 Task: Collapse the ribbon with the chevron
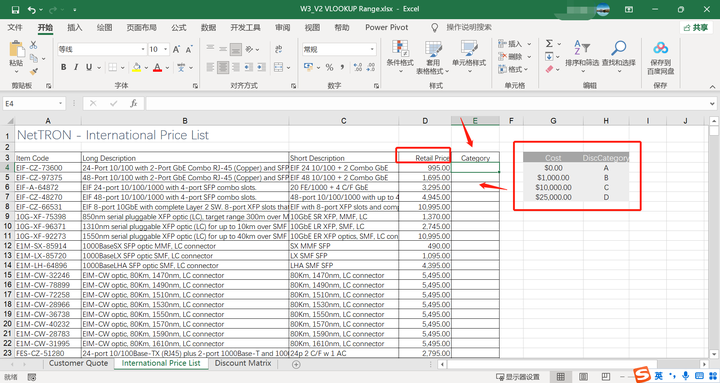coord(712,86)
